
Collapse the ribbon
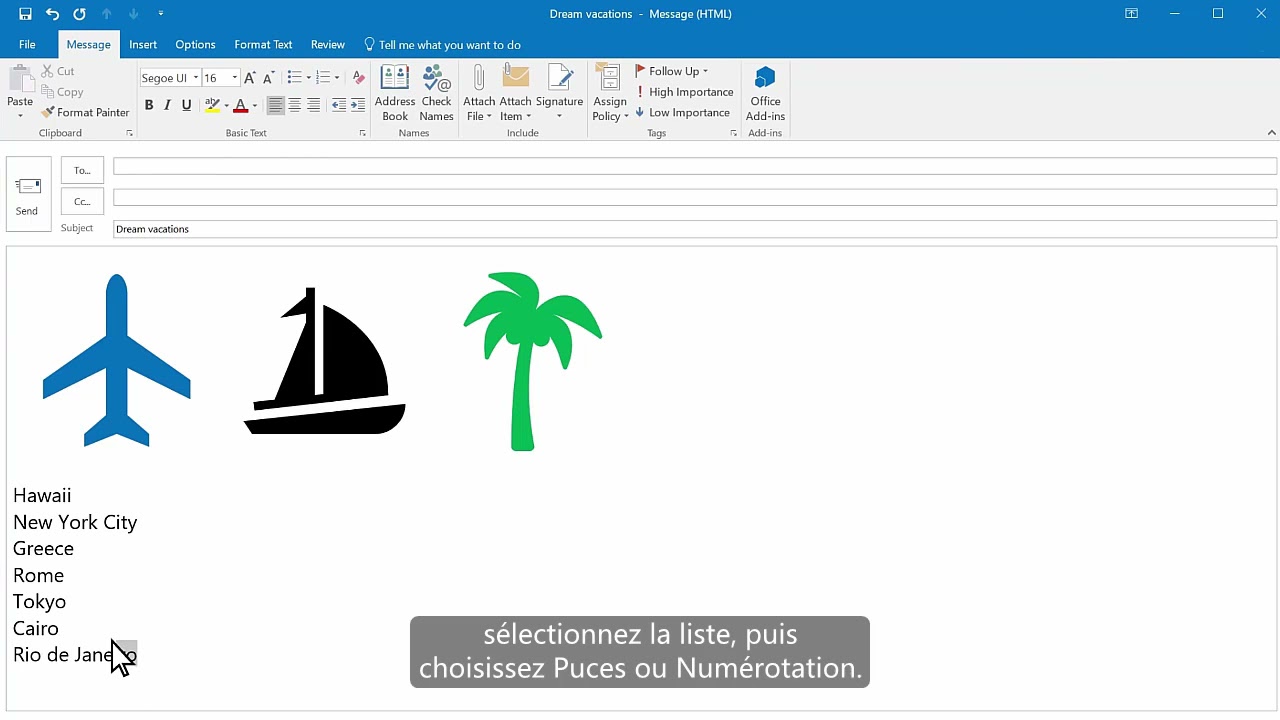pyautogui.click(x=1271, y=133)
